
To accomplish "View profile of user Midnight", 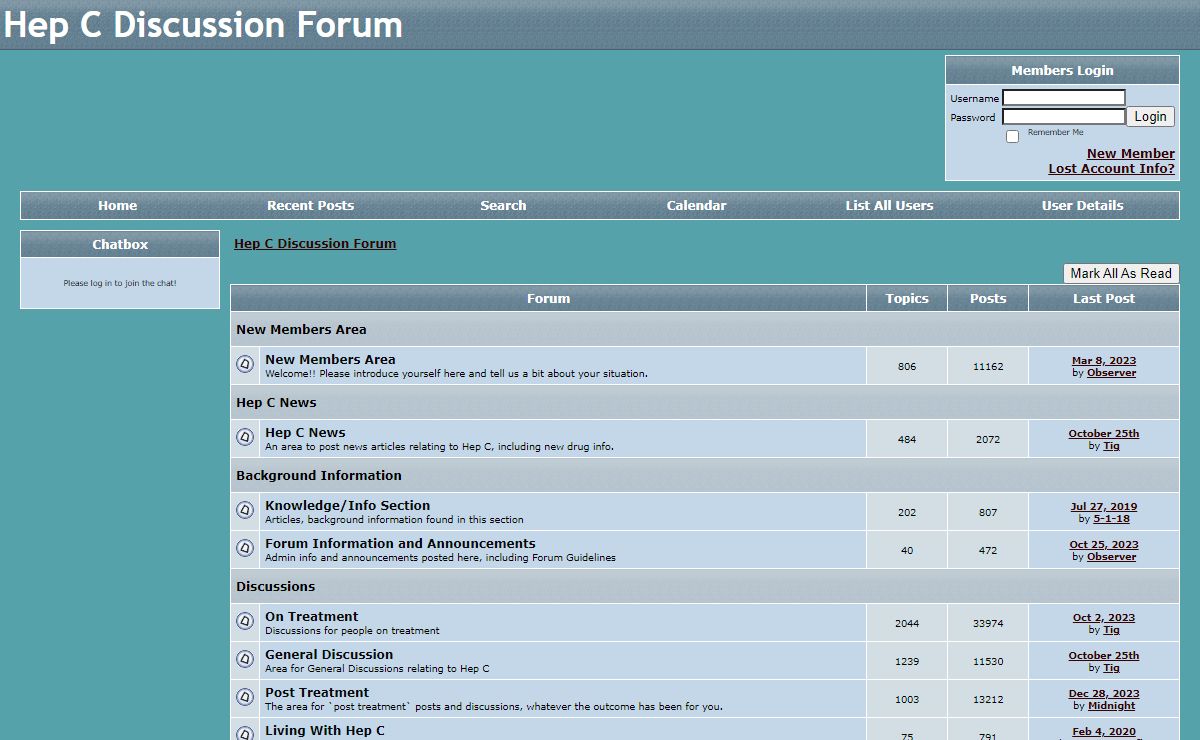I will (x=1111, y=705).
